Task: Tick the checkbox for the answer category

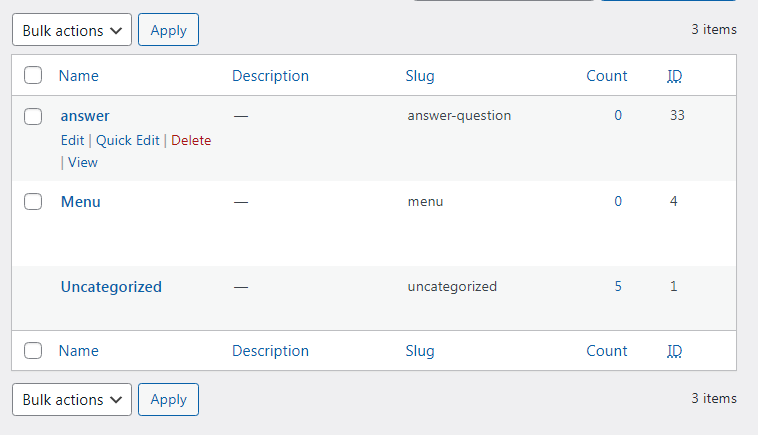Action: pos(33,116)
